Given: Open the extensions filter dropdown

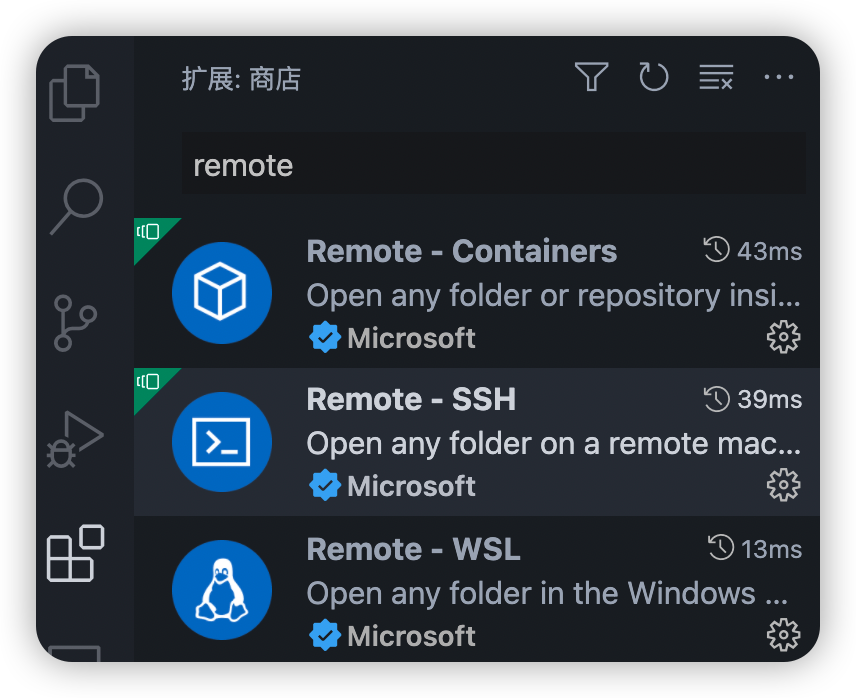Looking at the screenshot, I should (x=591, y=77).
